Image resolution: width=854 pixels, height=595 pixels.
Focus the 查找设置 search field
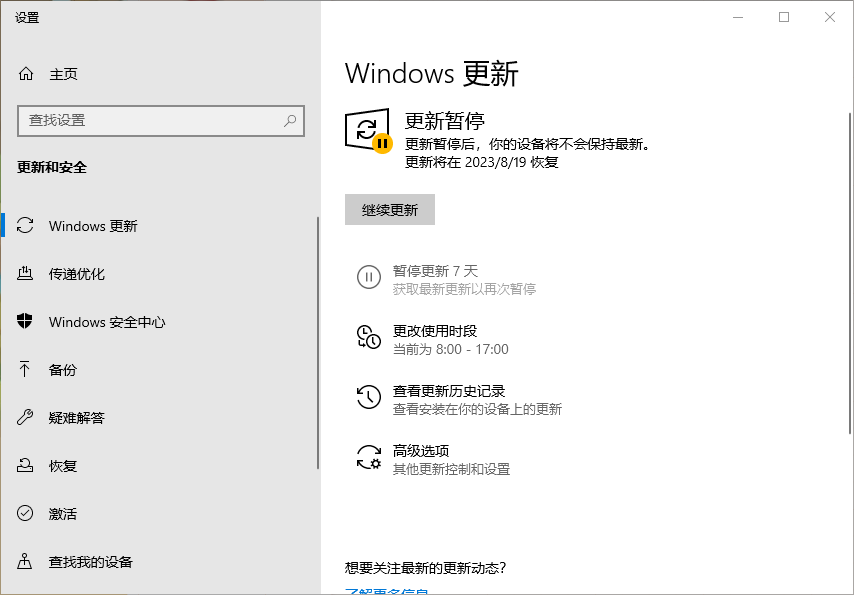(161, 120)
